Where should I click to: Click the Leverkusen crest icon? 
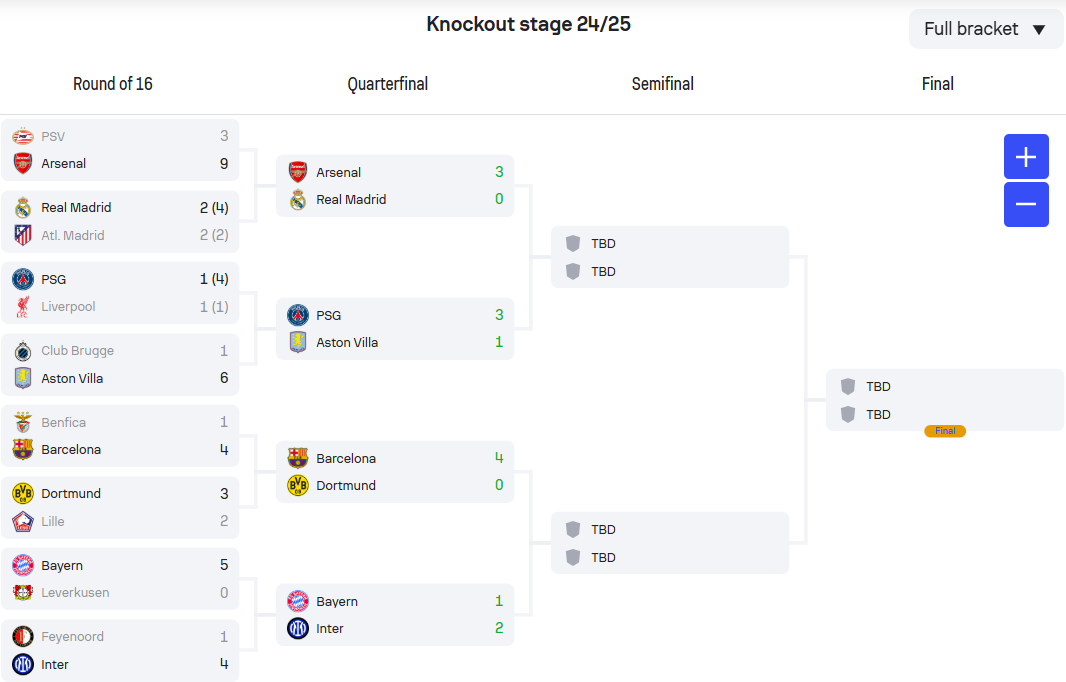(x=23, y=592)
